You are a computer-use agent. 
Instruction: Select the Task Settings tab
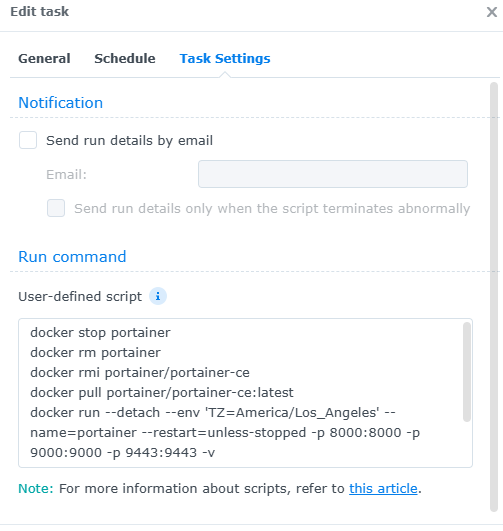(225, 59)
